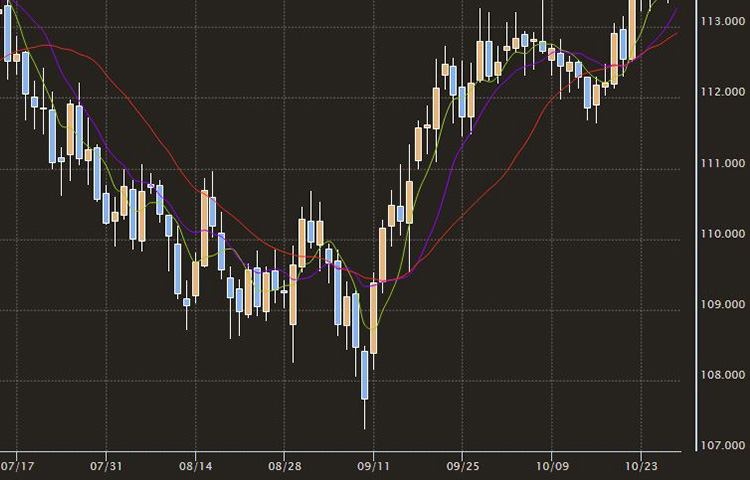Select the 07/31 date on time axis
Screen dimensions: 750x480
pos(106,466)
